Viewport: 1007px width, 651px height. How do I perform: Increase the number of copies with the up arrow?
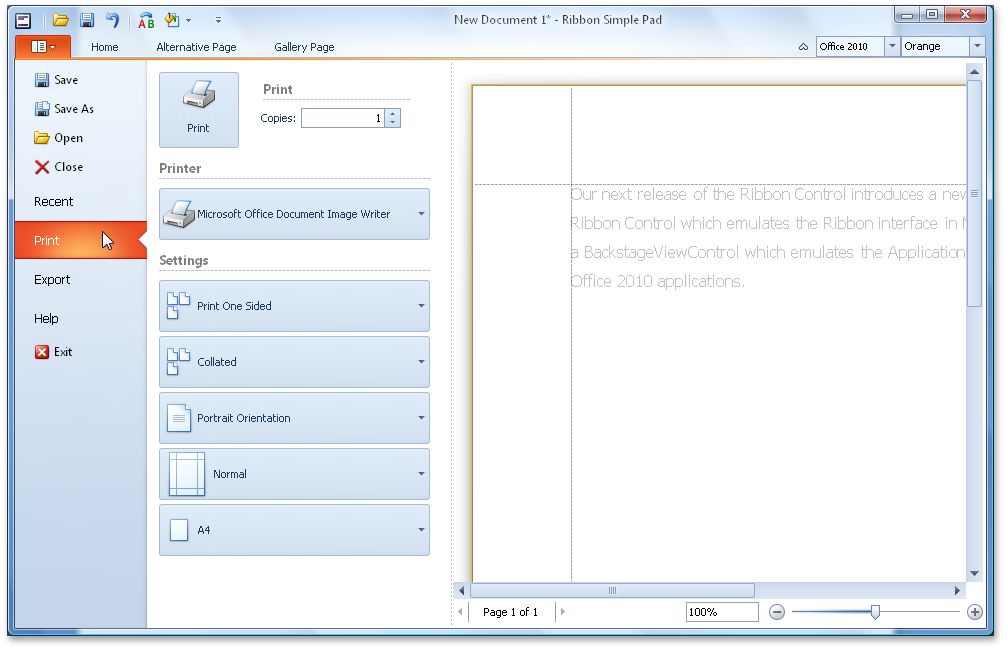[x=392, y=114]
